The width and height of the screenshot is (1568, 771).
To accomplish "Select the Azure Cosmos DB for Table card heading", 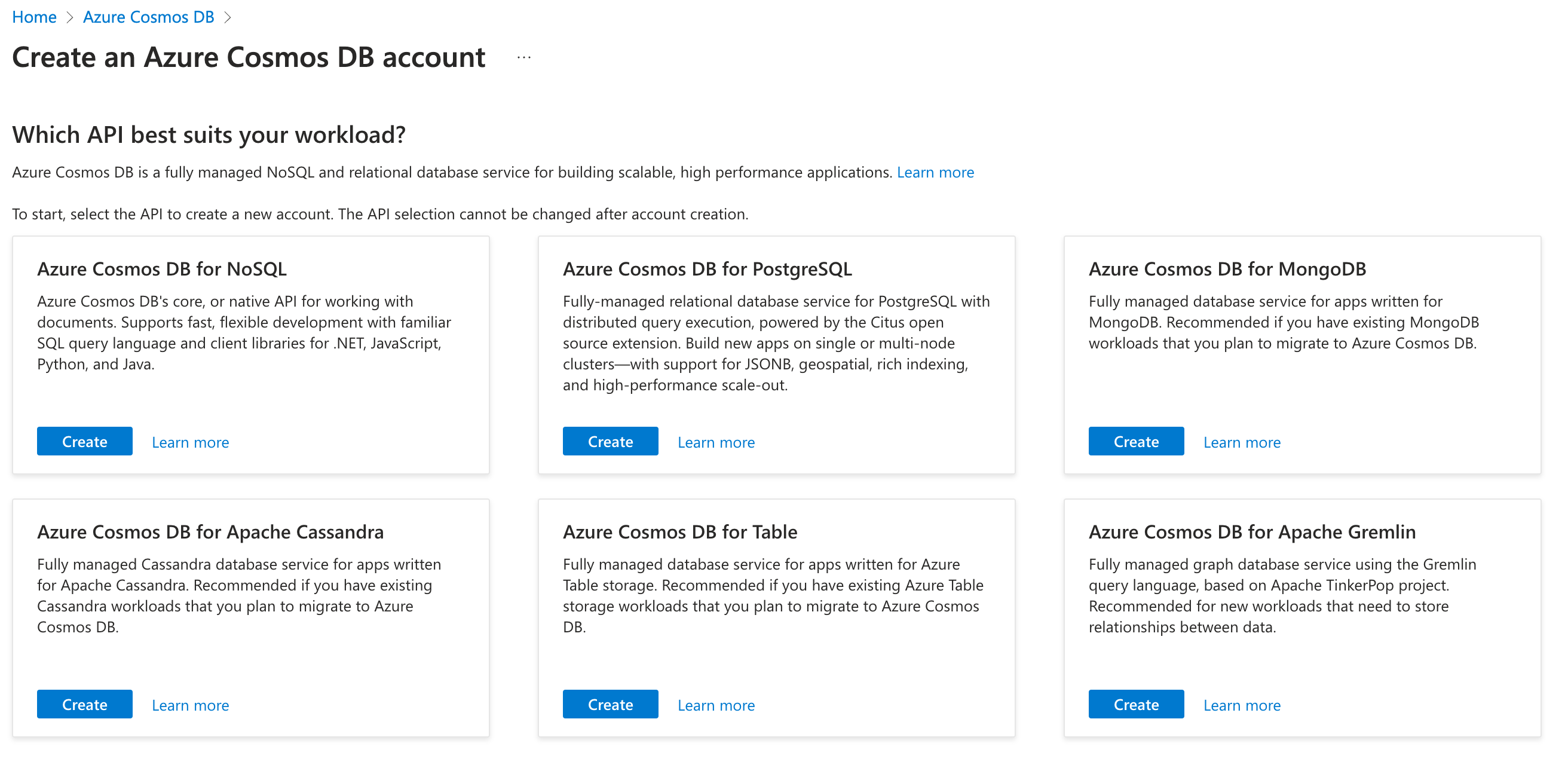I will point(680,532).
